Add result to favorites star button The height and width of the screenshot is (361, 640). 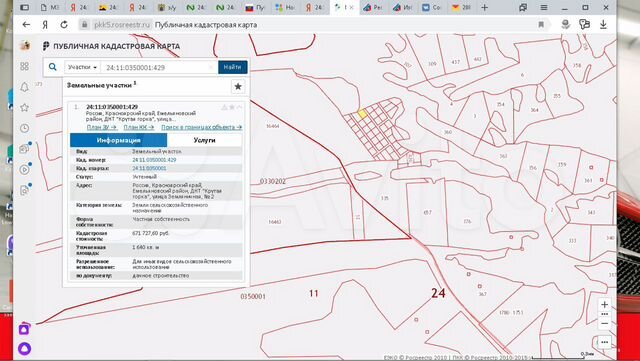click(x=238, y=87)
